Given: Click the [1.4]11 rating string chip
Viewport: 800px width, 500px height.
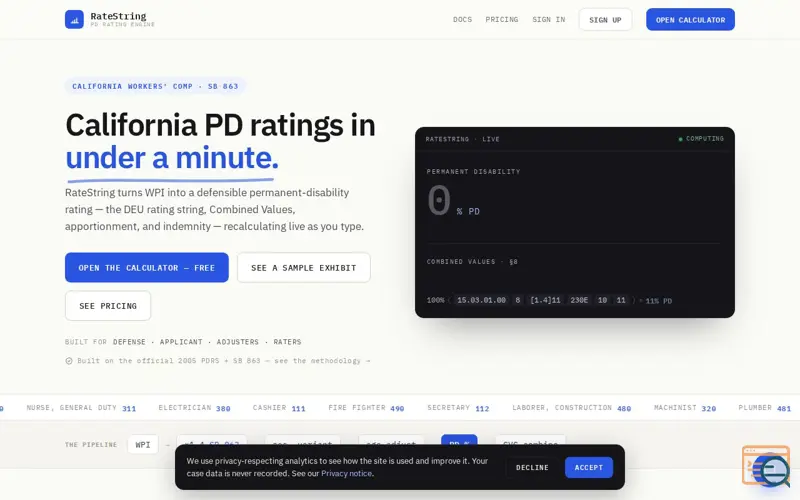Looking at the screenshot, I should click(x=545, y=300).
